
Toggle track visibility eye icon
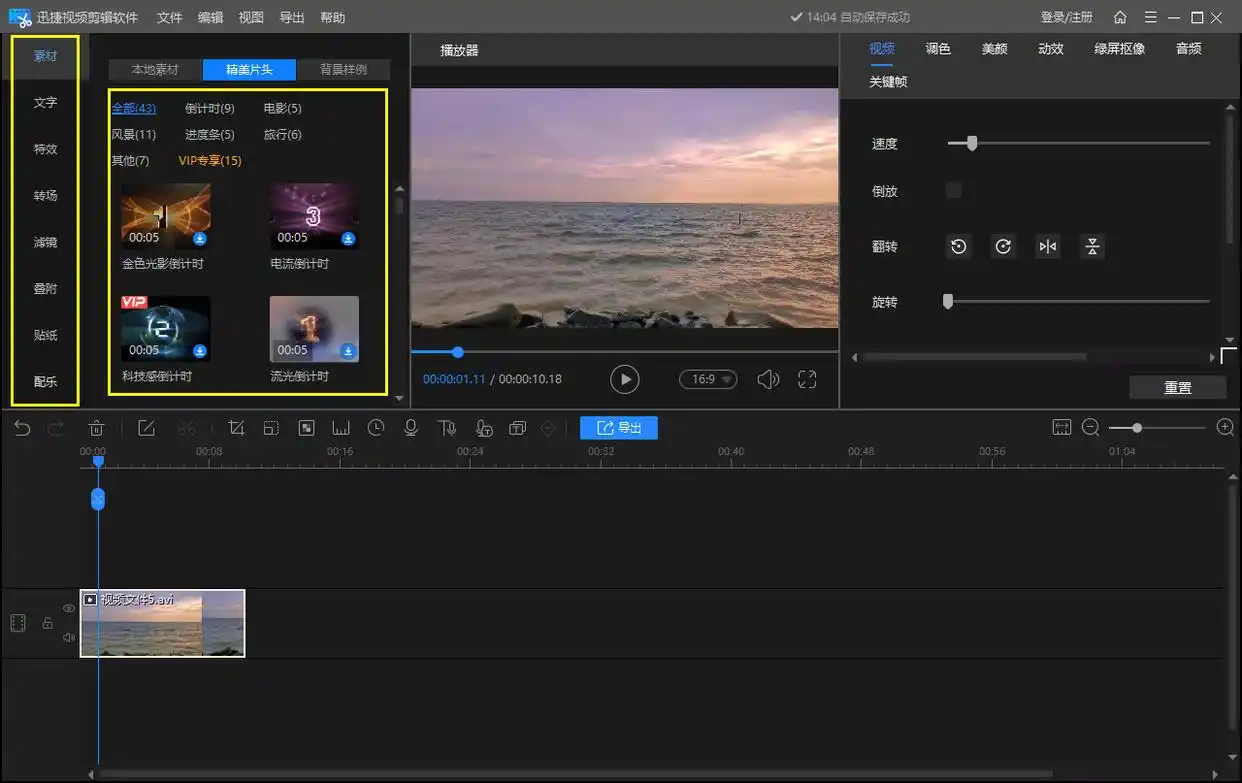pyautogui.click(x=69, y=608)
